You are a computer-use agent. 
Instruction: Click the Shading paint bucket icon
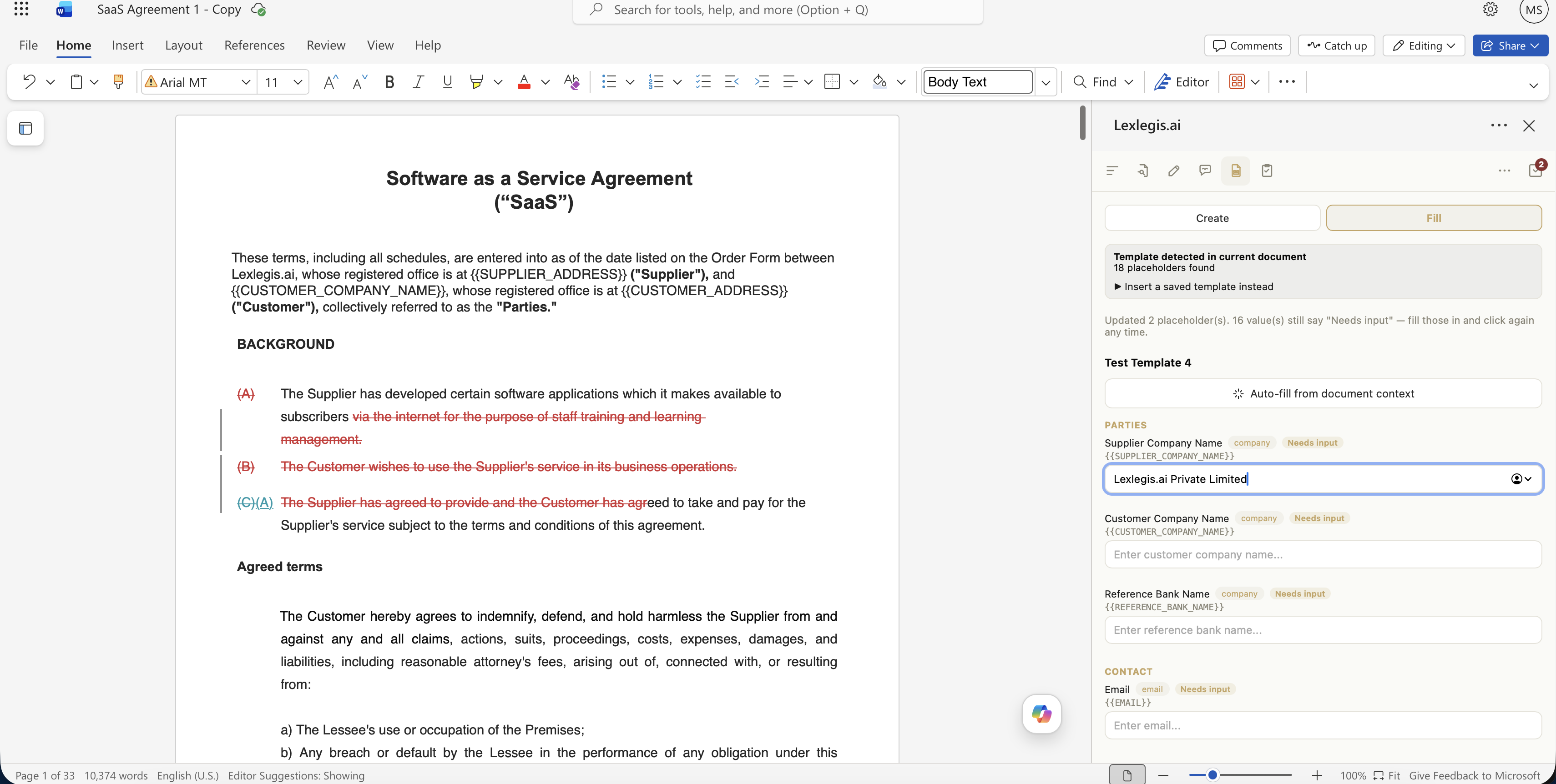point(879,81)
